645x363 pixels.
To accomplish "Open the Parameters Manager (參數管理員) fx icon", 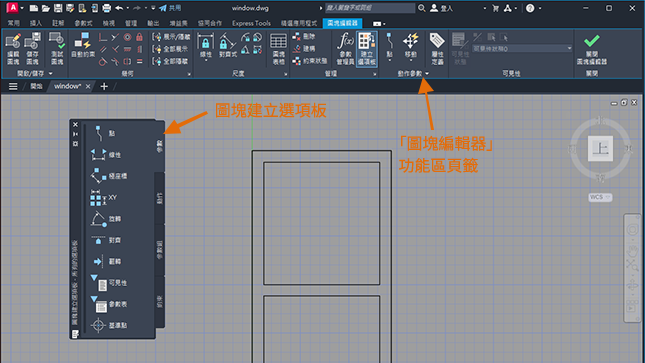I will [x=345, y=49].
